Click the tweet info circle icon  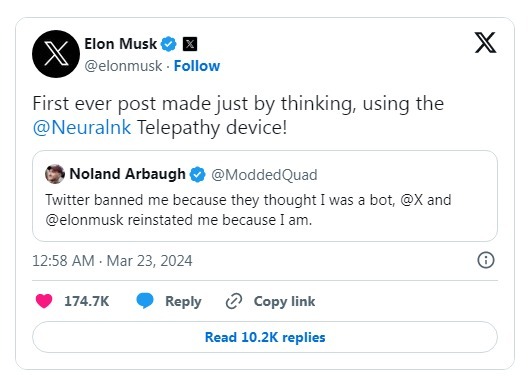[486, 260]
